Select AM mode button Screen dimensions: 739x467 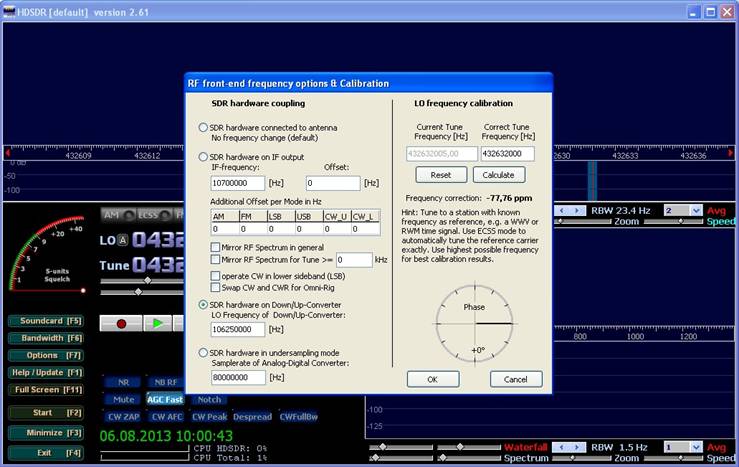[118, 215]
